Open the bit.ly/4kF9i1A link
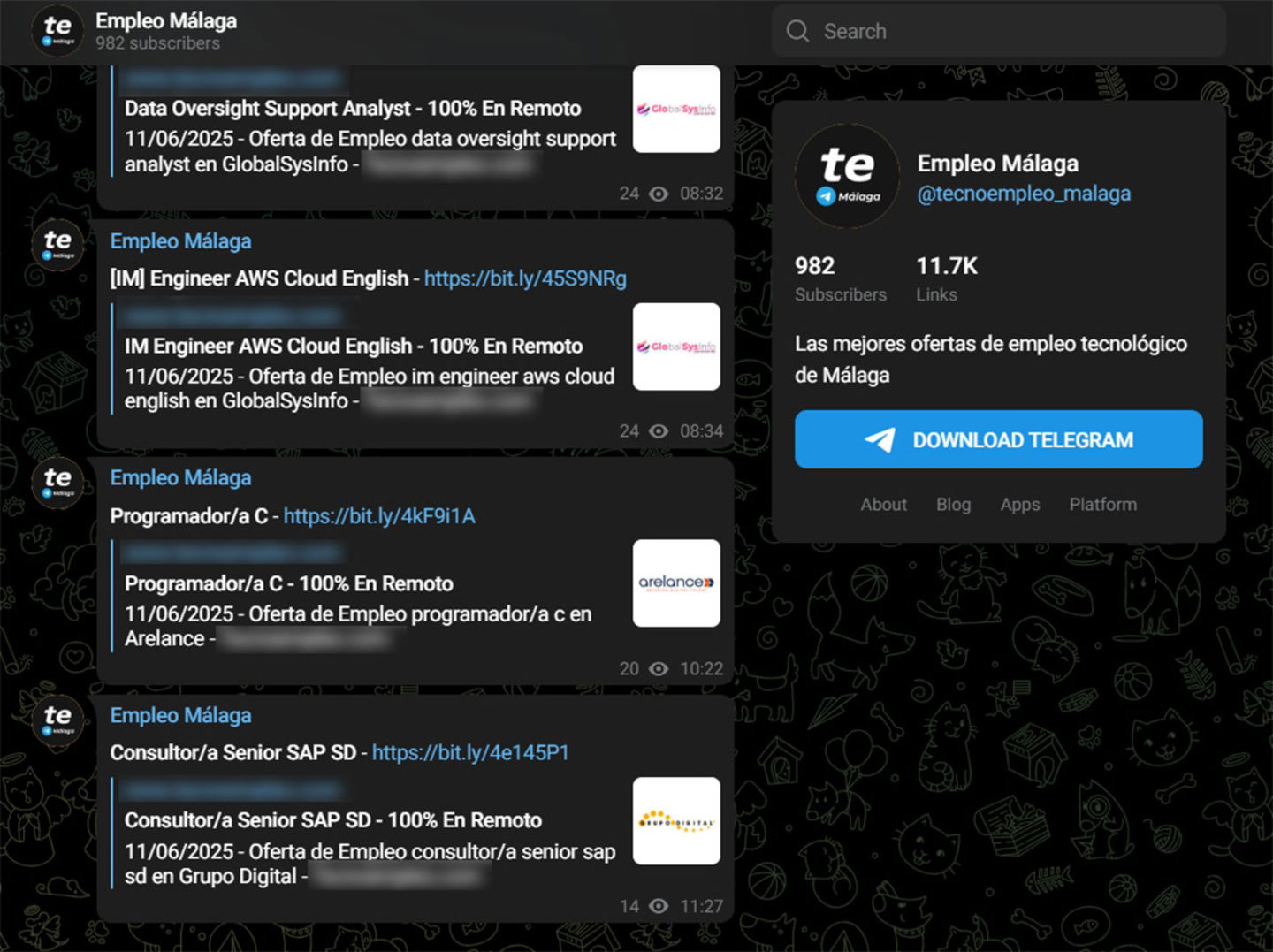The width and height of the screenshot is (1273, 952). (379, 516)
